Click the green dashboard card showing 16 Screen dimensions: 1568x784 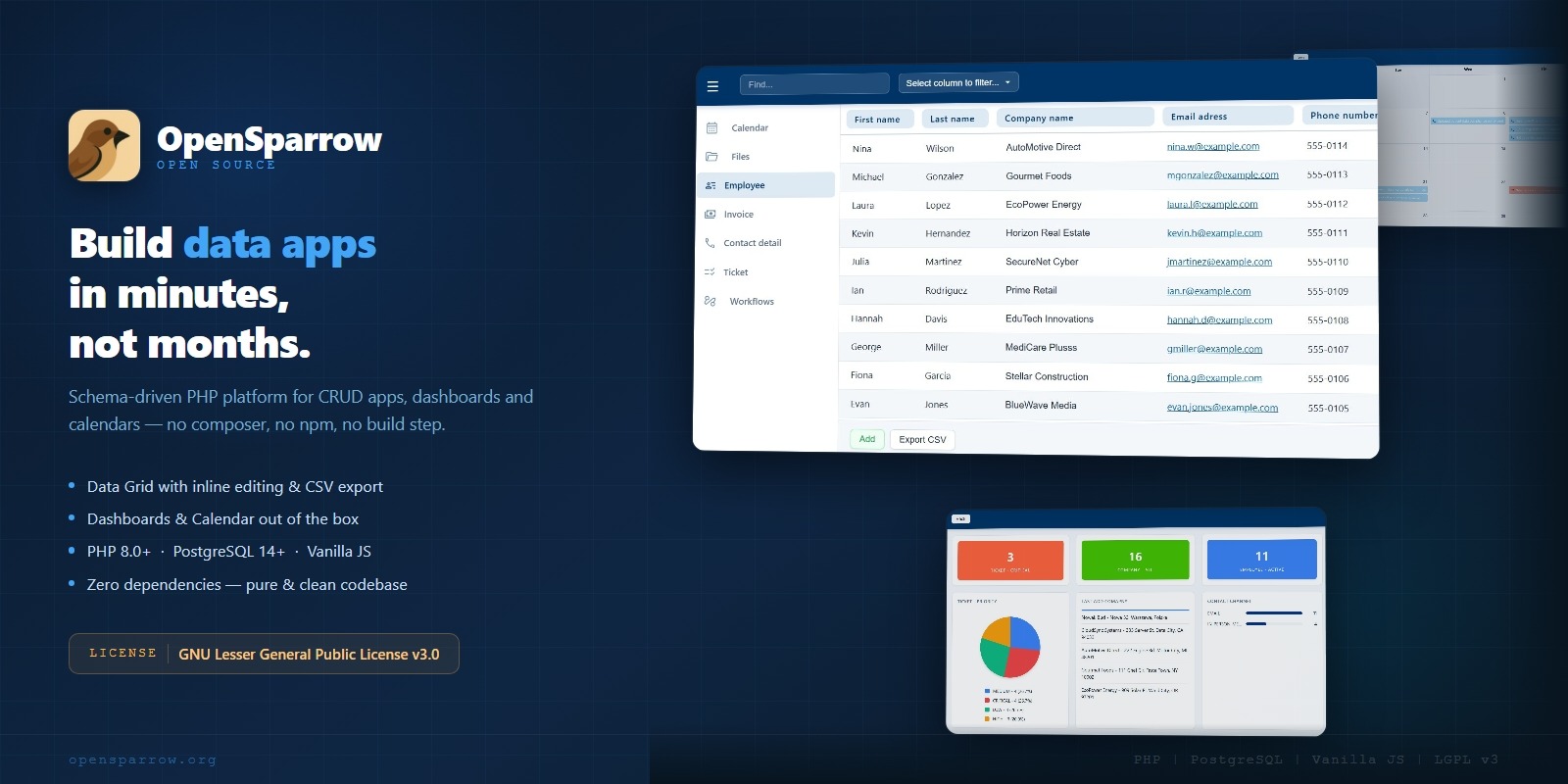1135,559
